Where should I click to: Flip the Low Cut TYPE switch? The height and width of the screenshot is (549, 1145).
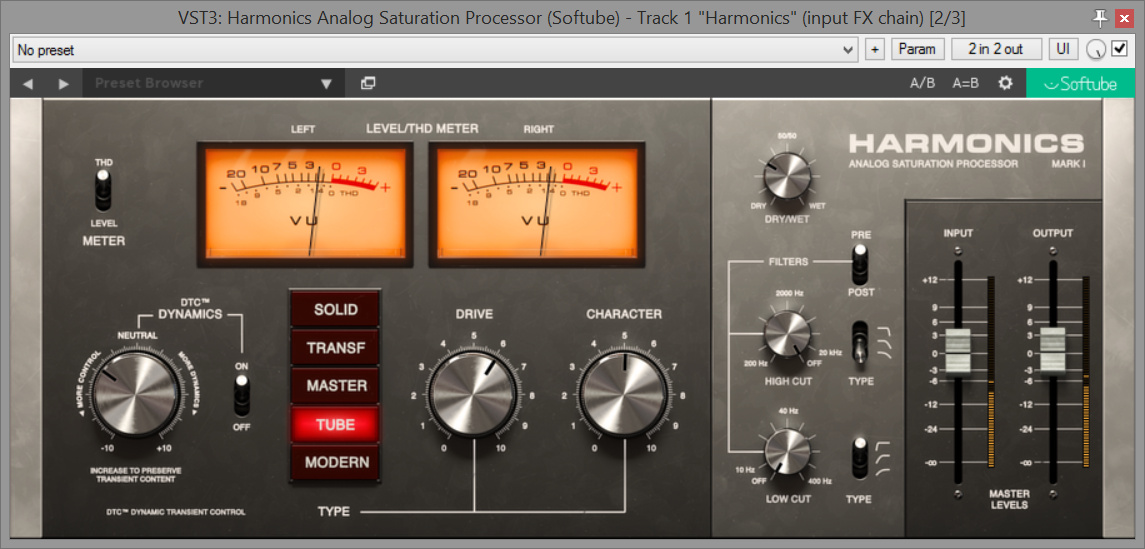[860, 458]
